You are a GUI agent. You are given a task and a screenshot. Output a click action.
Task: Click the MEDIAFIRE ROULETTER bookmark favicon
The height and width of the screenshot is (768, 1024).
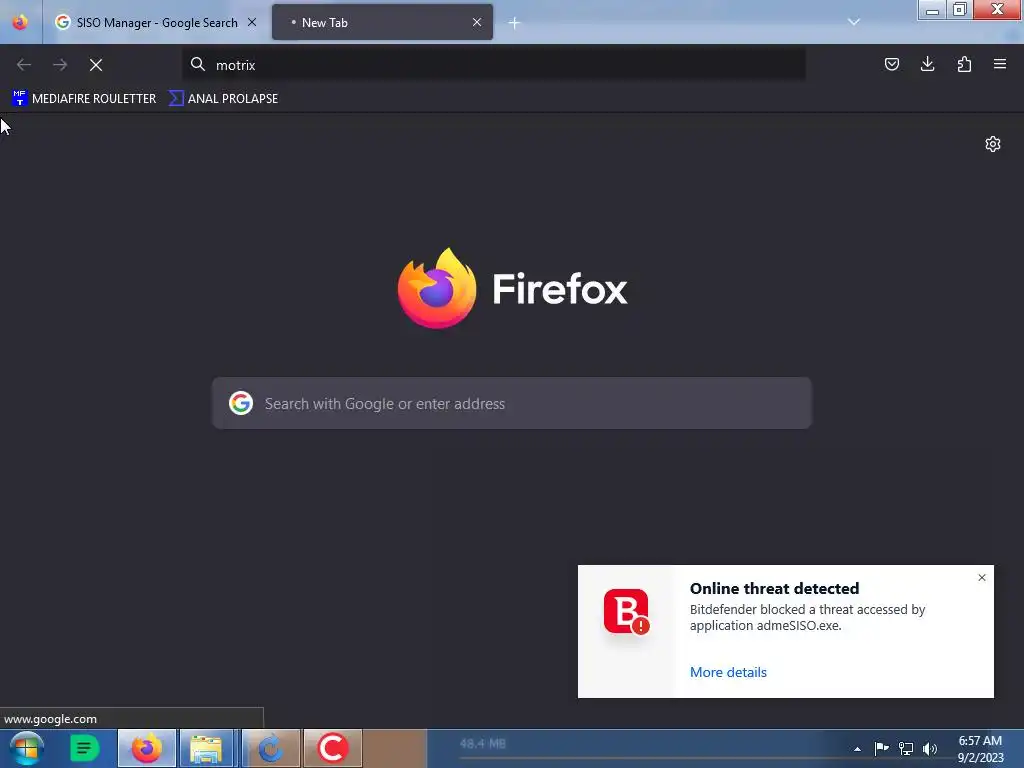[20, 98]
